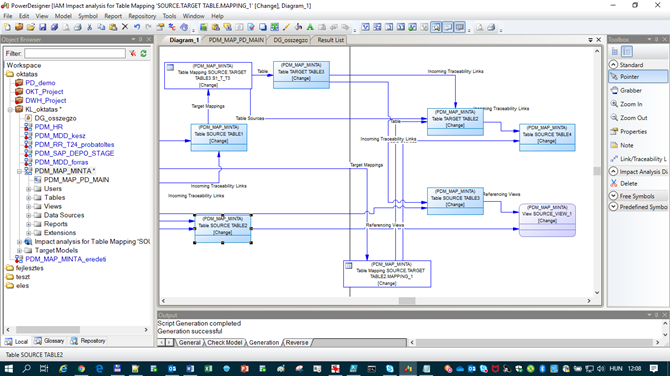Open the Check Model output tab
The height and width of the screenshot is (376, 670).
coord(225,343)
